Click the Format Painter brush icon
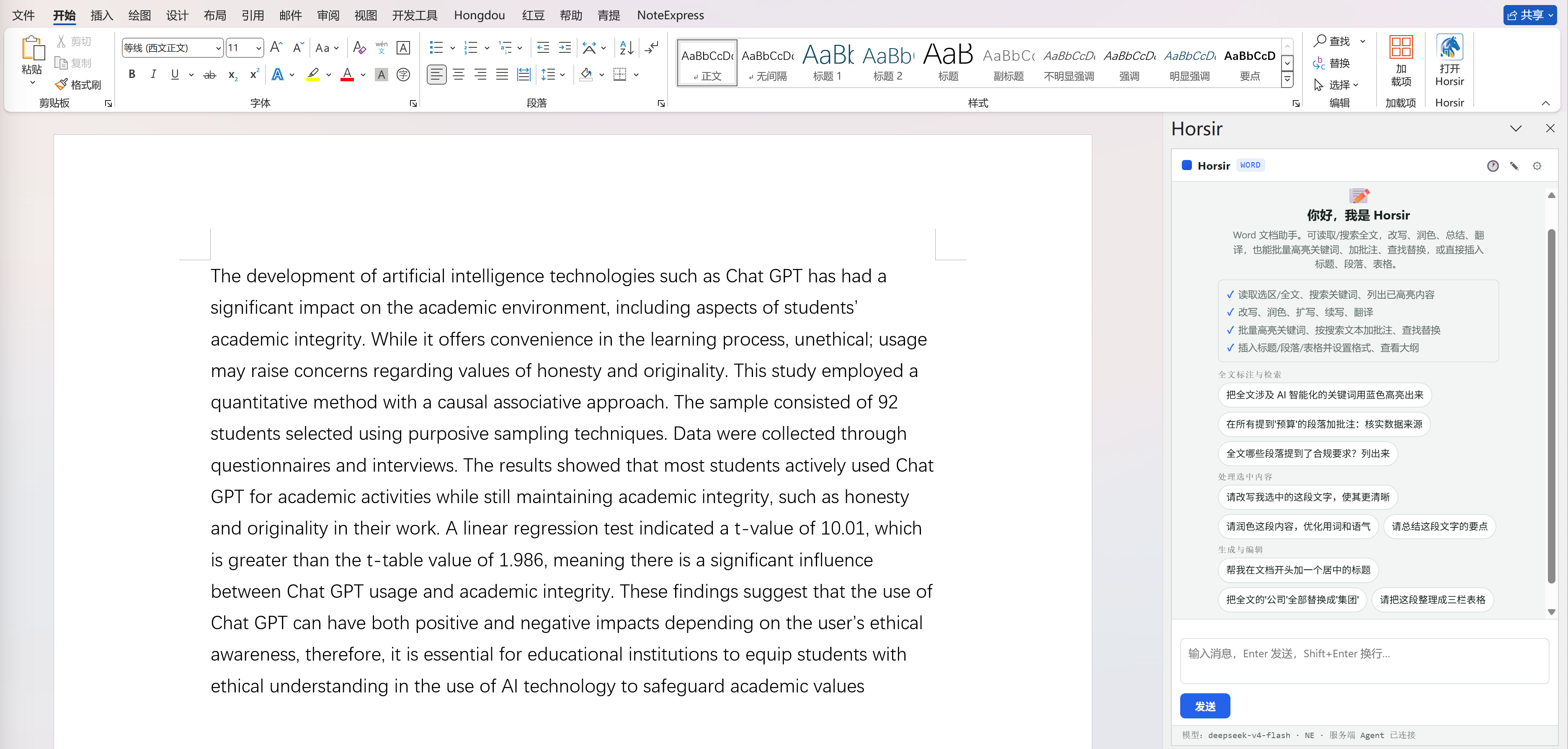The height and width of the screenshot is (749, 1568). coord(61,85)
